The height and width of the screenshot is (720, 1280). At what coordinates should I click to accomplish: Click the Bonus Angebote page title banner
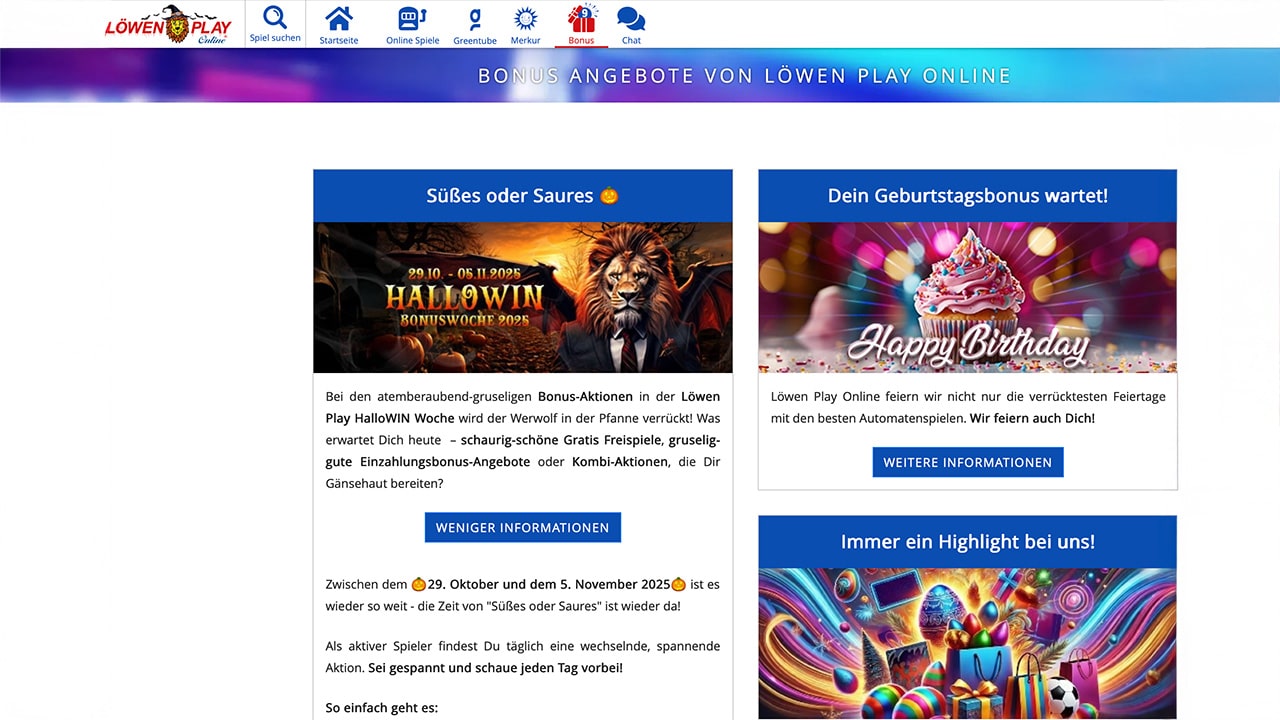click(744, 75)
